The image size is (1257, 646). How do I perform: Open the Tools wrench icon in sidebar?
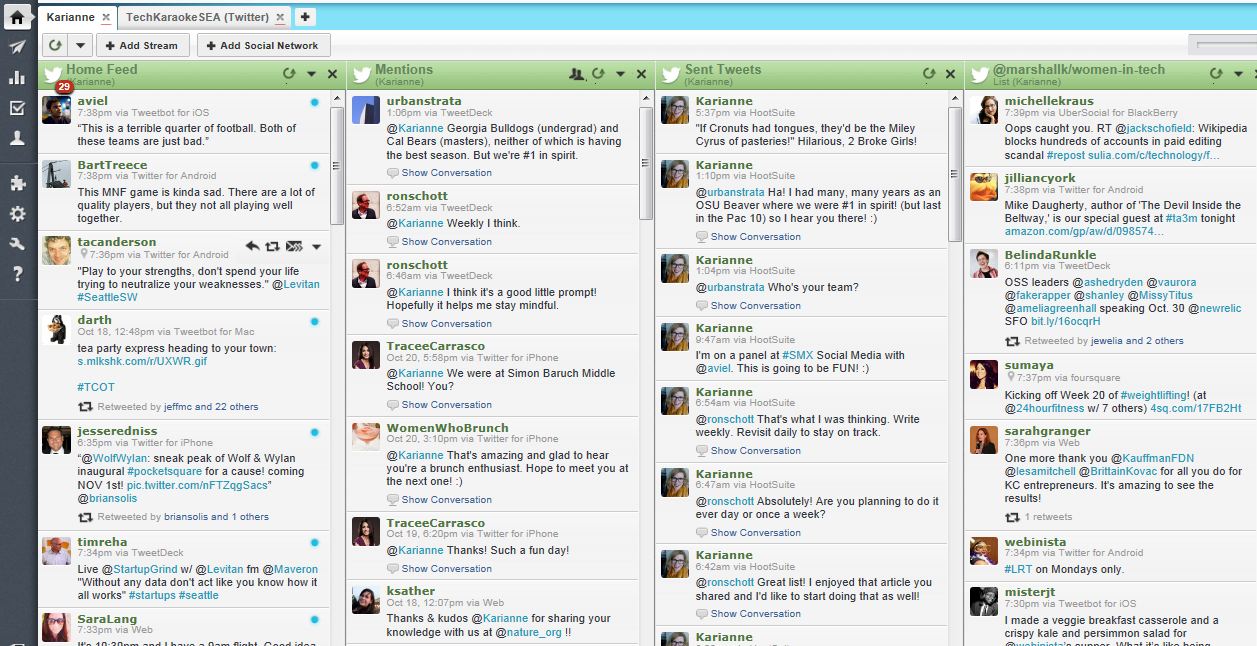[x=17, y=244]
